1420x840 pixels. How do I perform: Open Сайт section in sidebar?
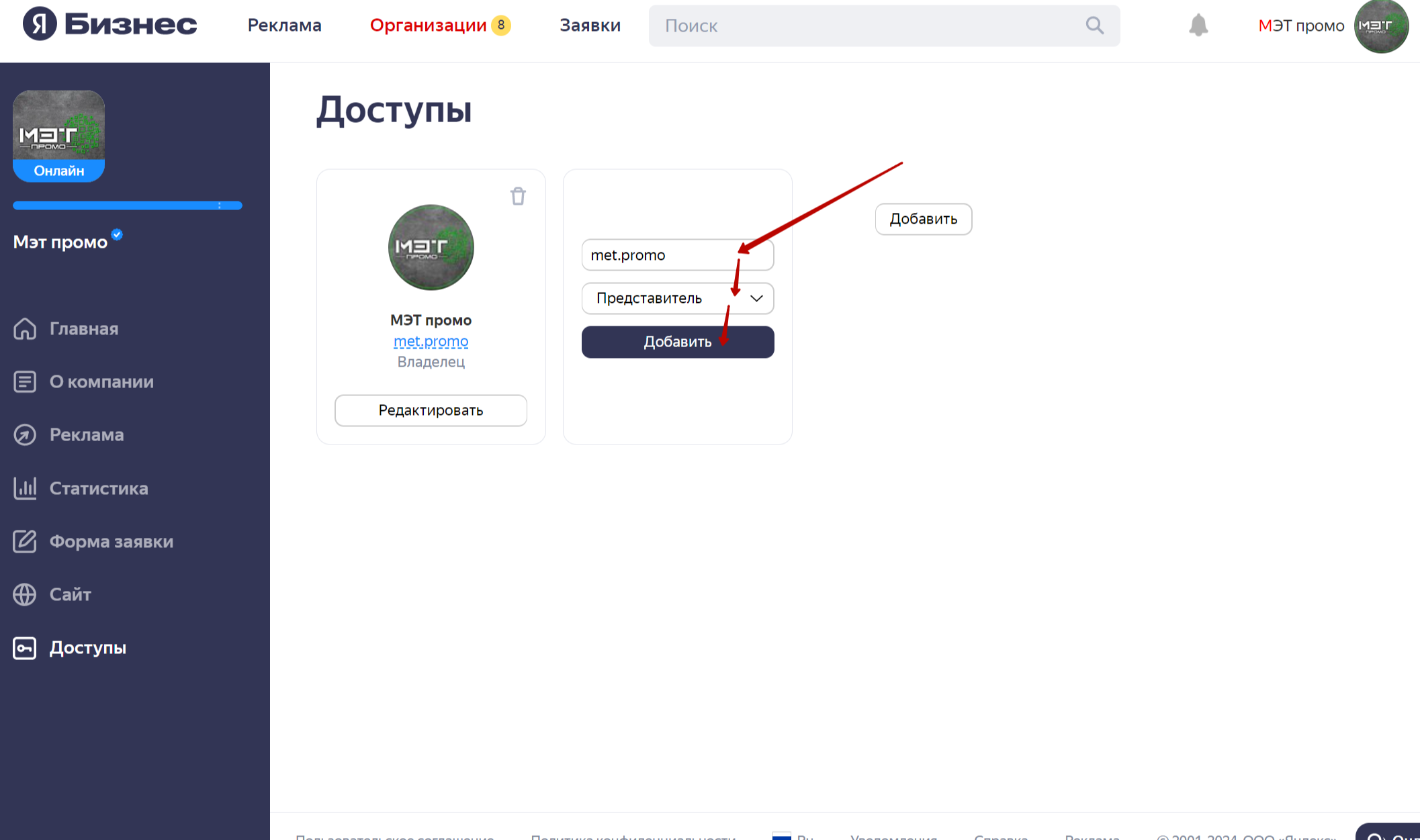click(71, 595)
